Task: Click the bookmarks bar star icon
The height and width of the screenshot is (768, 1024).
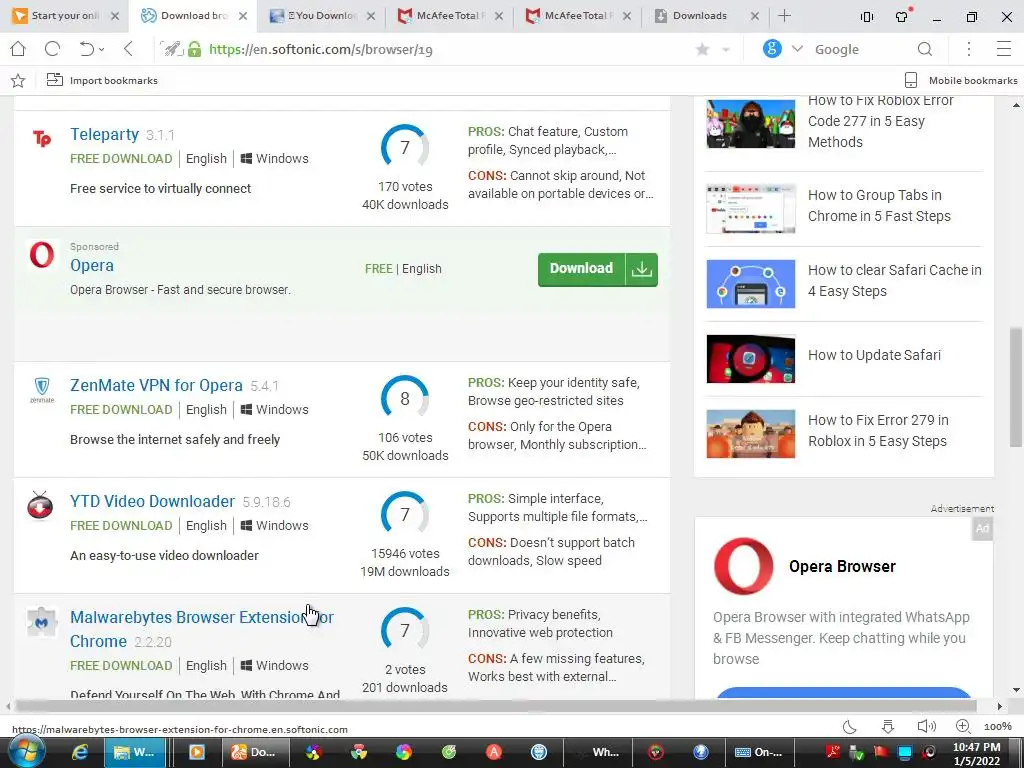Action: (x=18, y=80)
